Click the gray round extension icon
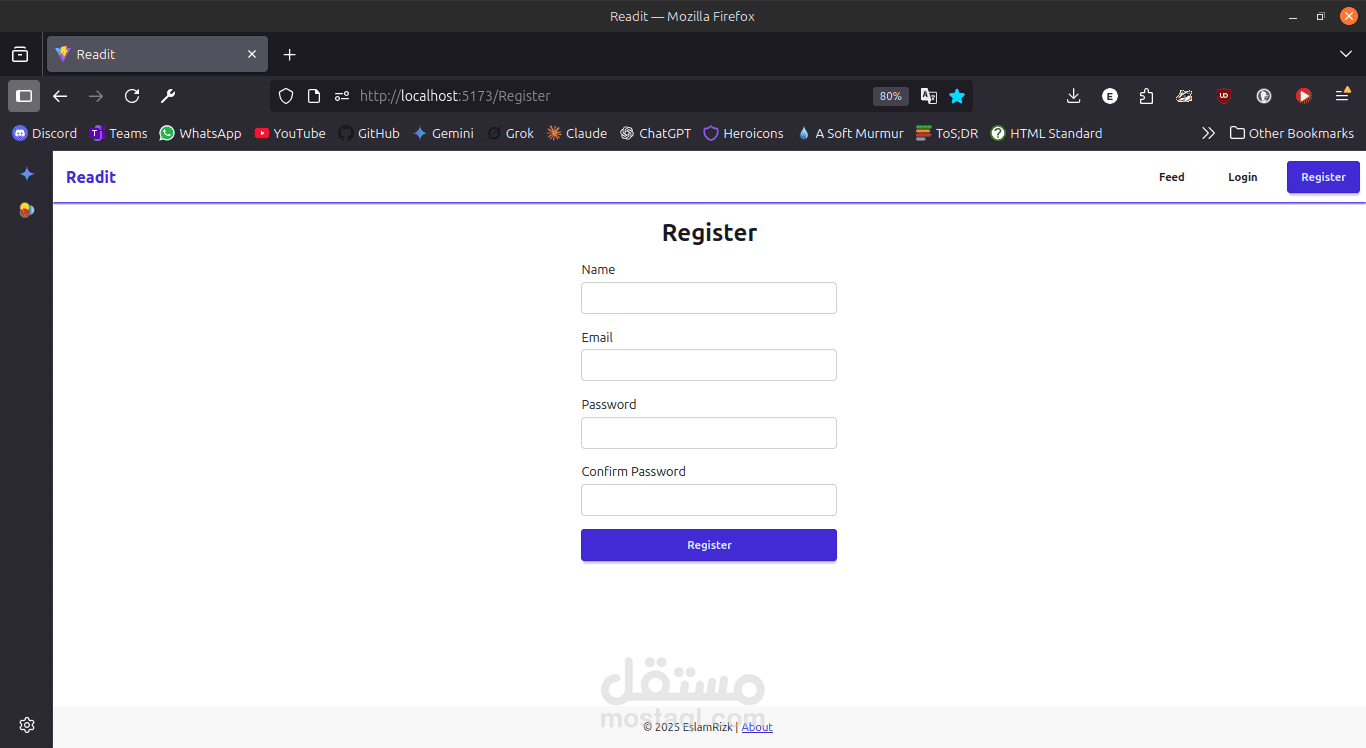This screenshot has height=748, width=1366. (x=1264, y=96)
